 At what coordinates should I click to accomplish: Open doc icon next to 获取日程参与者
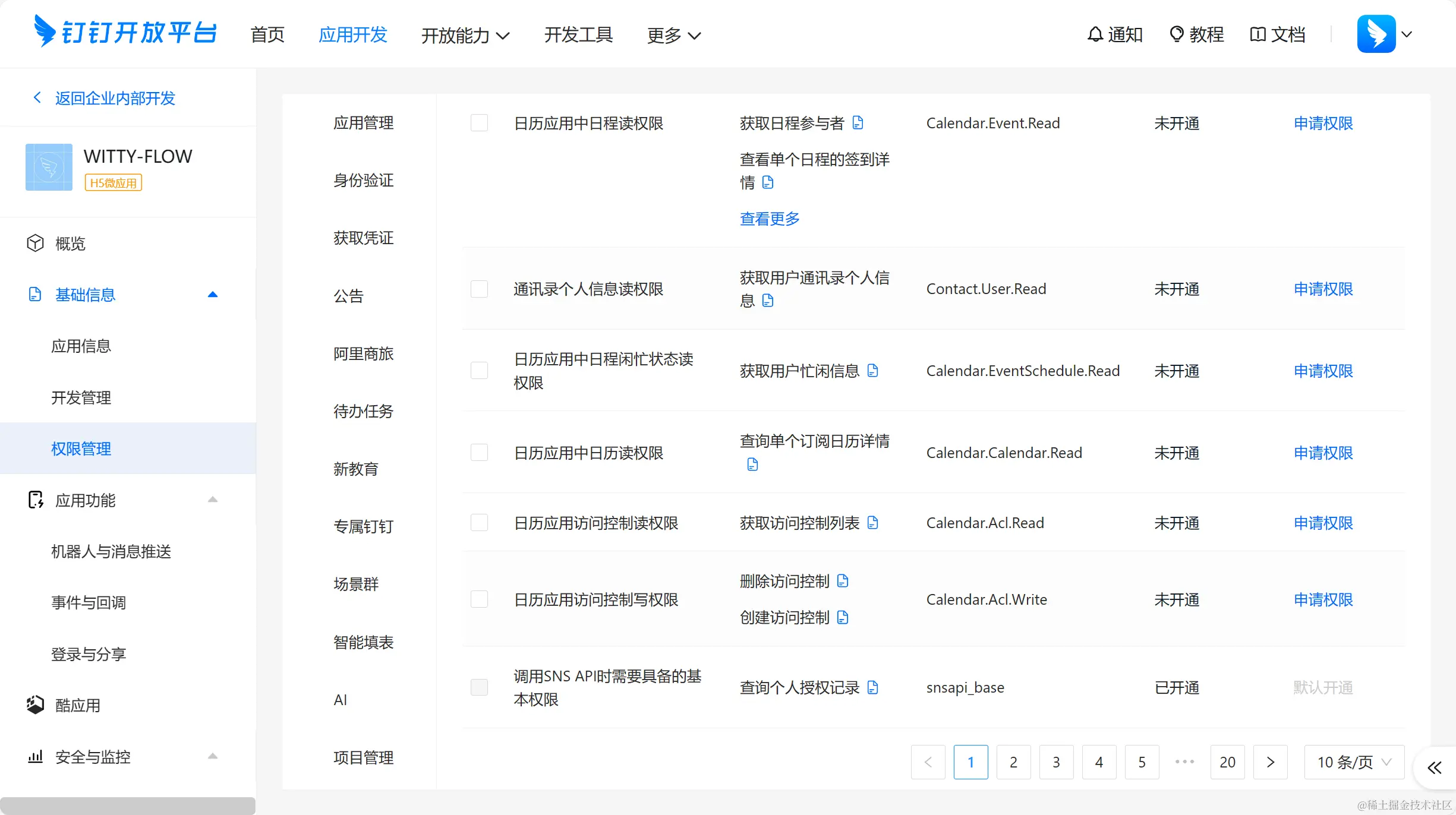click(858, 123)
